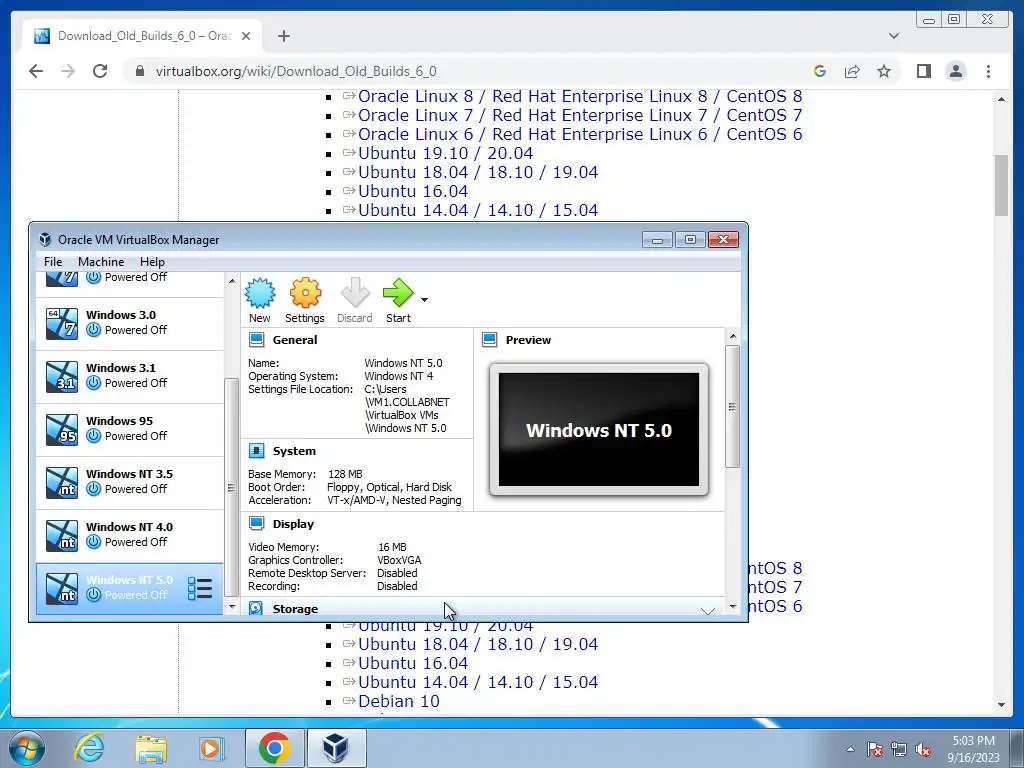Click the Preview section header icon
Screen dimensions: 1024x768
tap(489, 340)
